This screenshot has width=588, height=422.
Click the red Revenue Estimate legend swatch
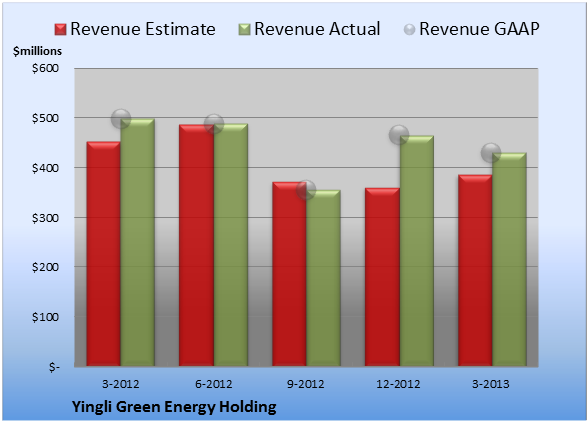[60, 30]
